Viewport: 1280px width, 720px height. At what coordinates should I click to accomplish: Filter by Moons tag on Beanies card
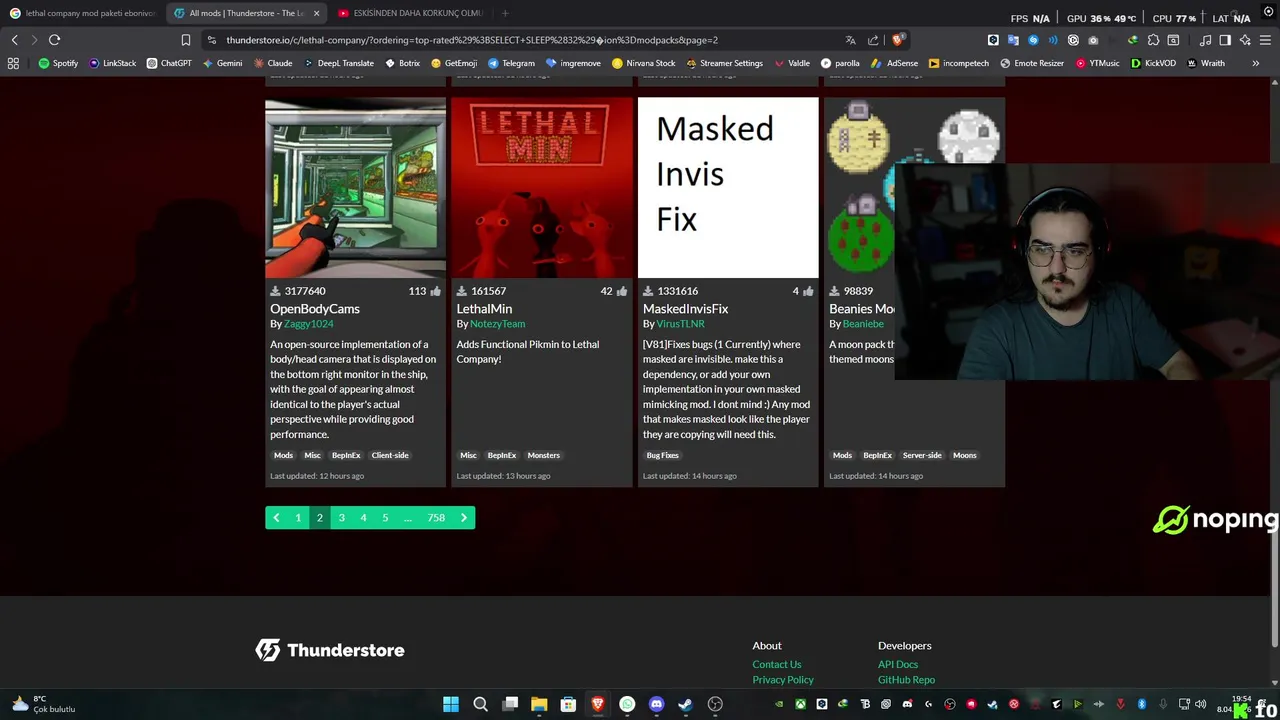(965, 455)
